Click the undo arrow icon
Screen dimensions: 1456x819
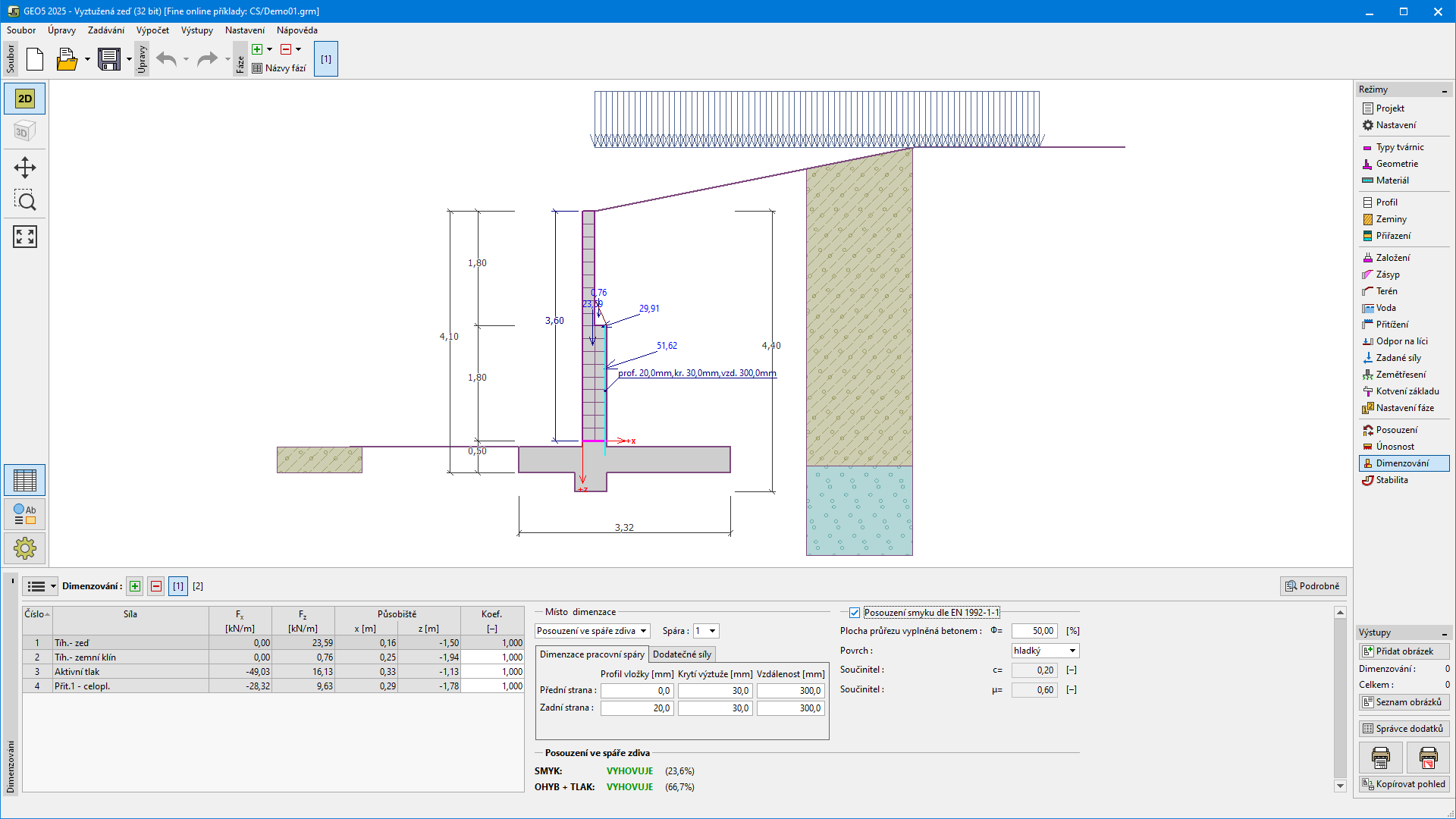point(166,59)
